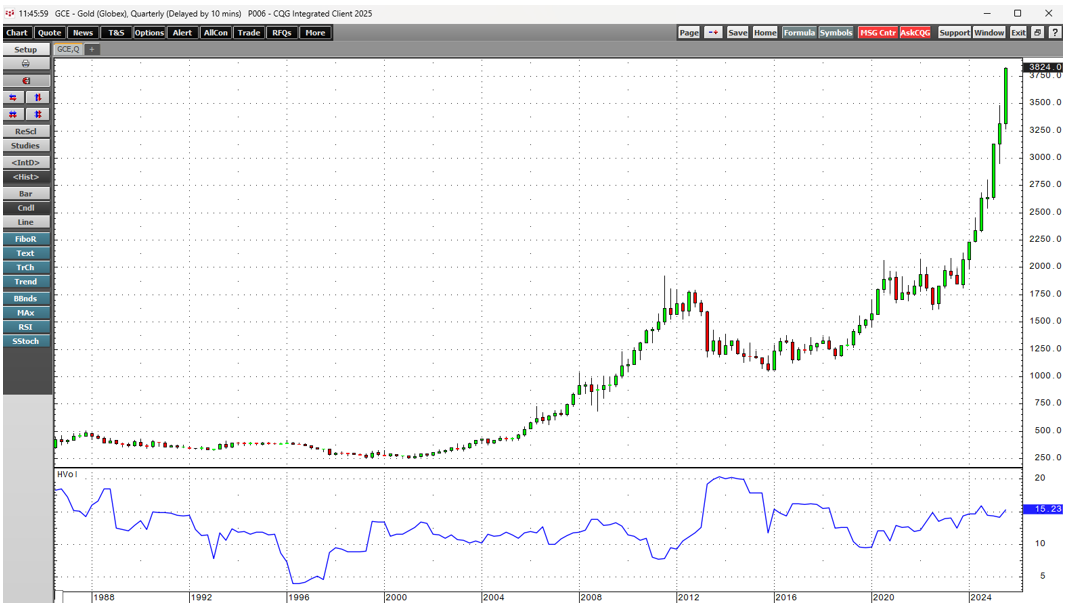This screenshot has width=1066, height=608.
Task: Activate the Trend line tool
Action: click(x=26, y=282)
